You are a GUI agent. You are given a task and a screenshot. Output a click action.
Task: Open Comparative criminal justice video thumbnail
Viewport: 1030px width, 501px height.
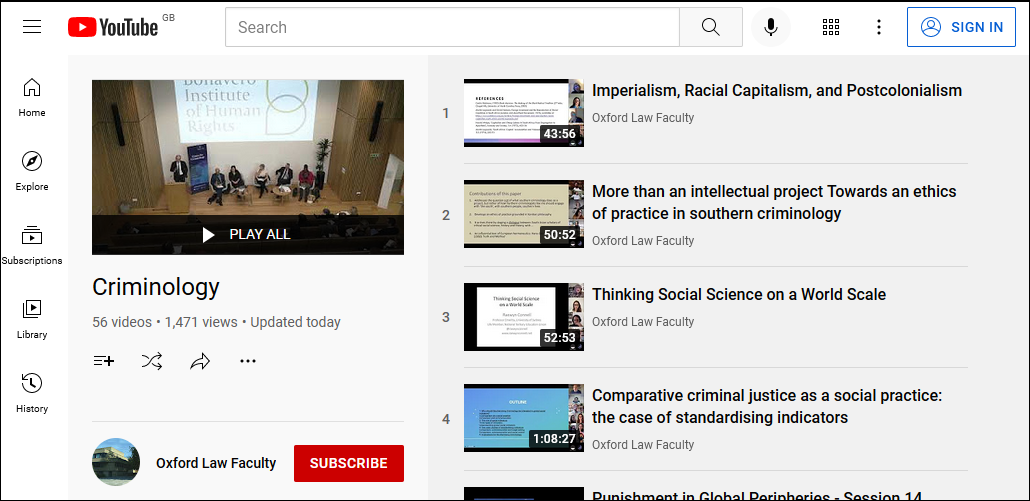(524, 418)
